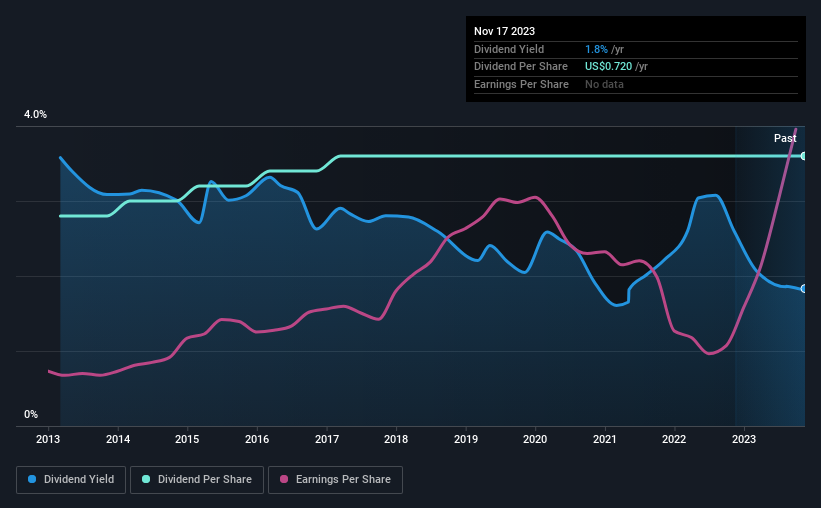The image size is (821, 508).
Task: Click the 2016 label on the time axis
Action: point(257,439)
